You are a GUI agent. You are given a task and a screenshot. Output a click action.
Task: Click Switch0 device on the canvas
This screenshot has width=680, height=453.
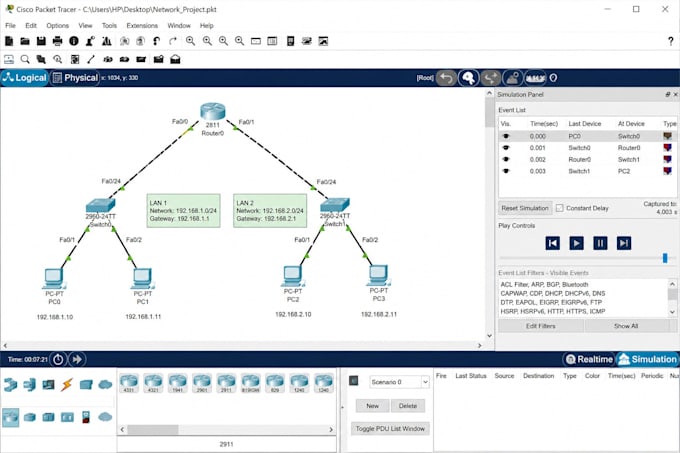pos(101,205)
